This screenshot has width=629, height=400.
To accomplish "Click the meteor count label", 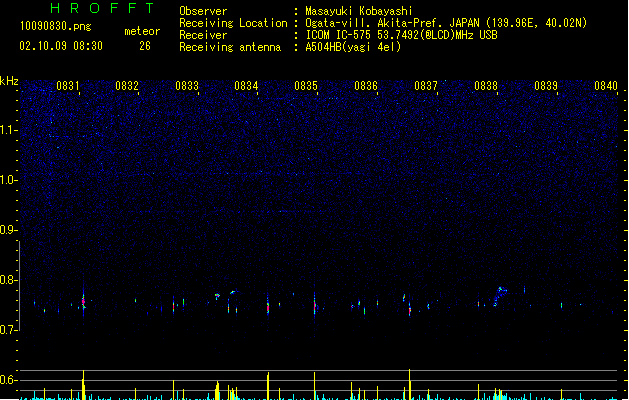I will pyautogui.click(x=142, y=31).
